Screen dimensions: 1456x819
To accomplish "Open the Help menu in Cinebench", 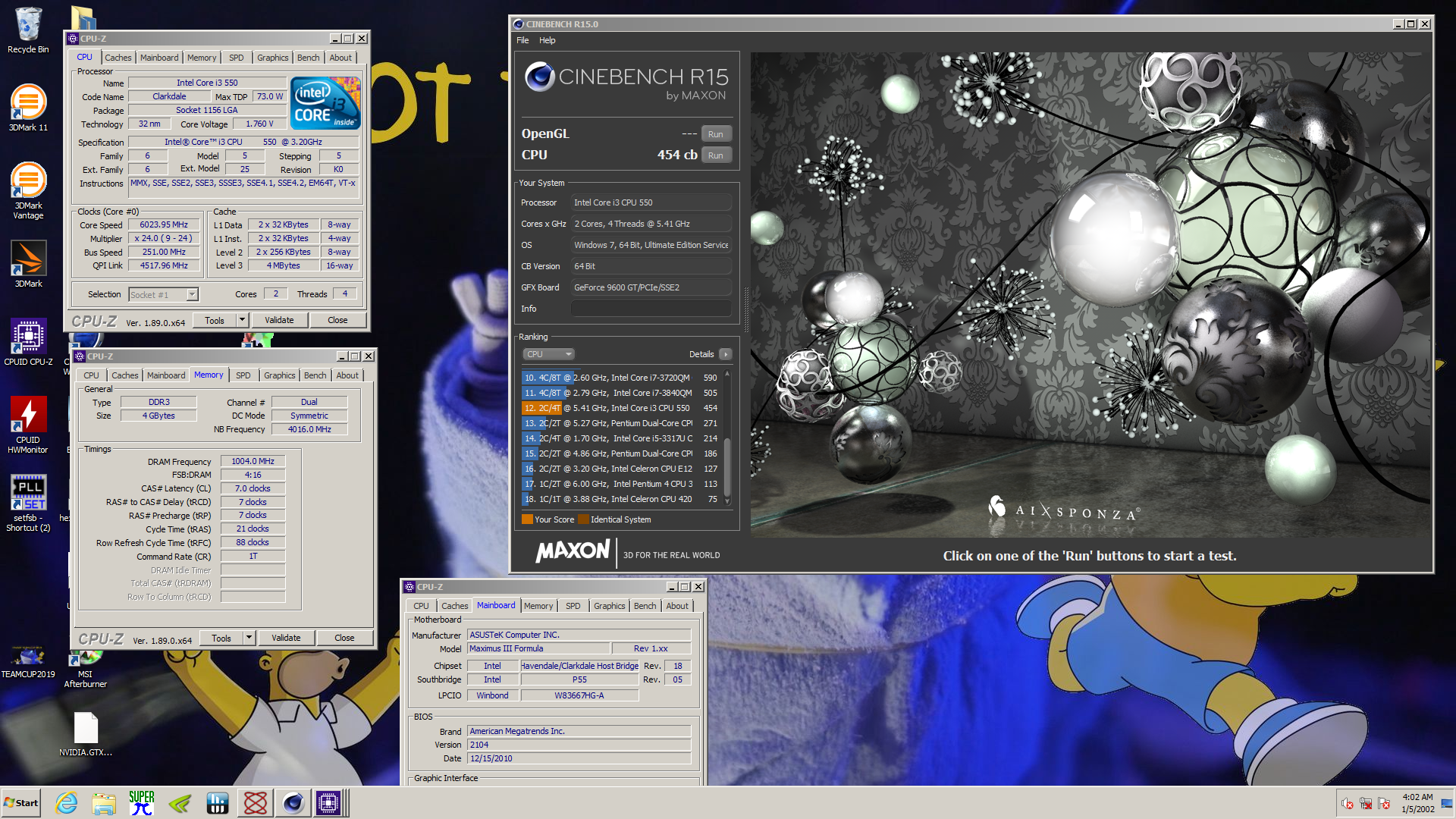I will [x=548, y=40].
